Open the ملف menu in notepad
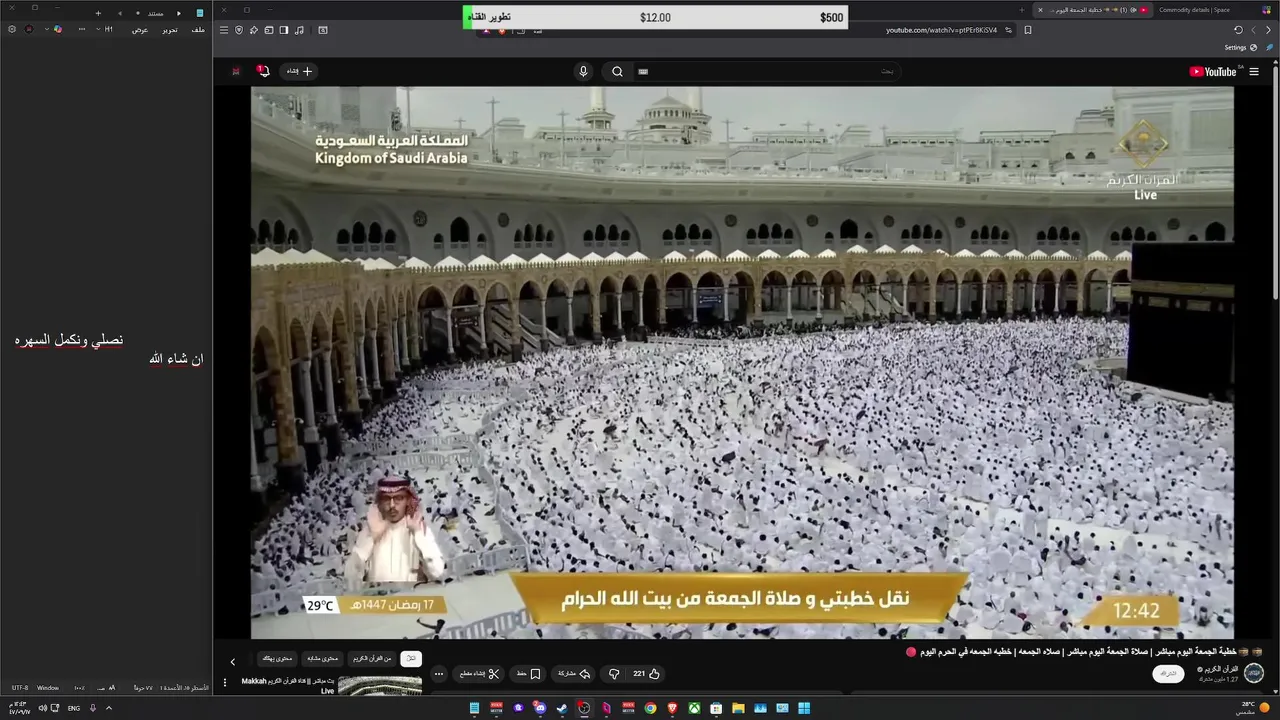 pos(198,30)
